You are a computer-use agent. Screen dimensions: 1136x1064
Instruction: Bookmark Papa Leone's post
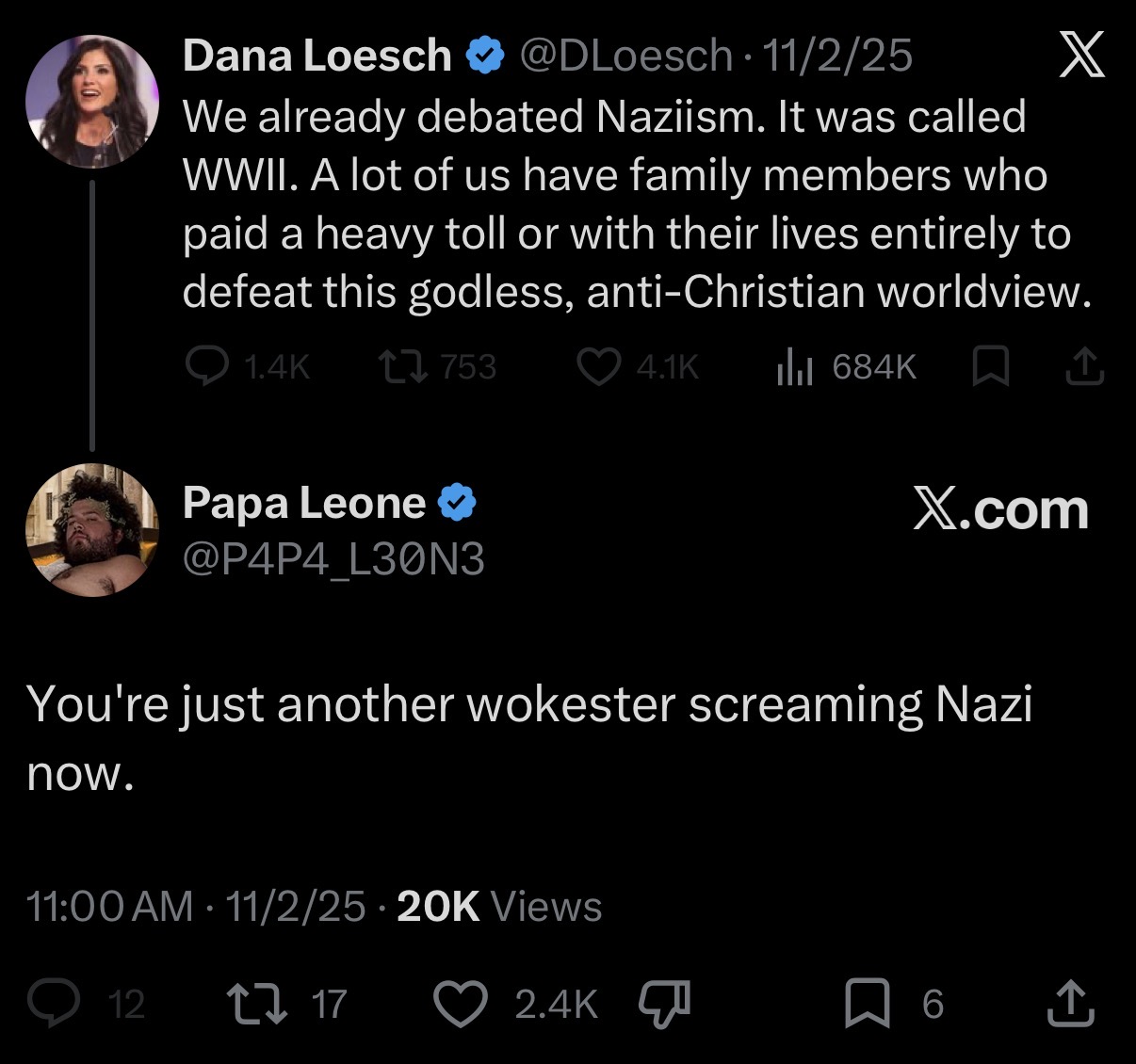[867, 1004]
